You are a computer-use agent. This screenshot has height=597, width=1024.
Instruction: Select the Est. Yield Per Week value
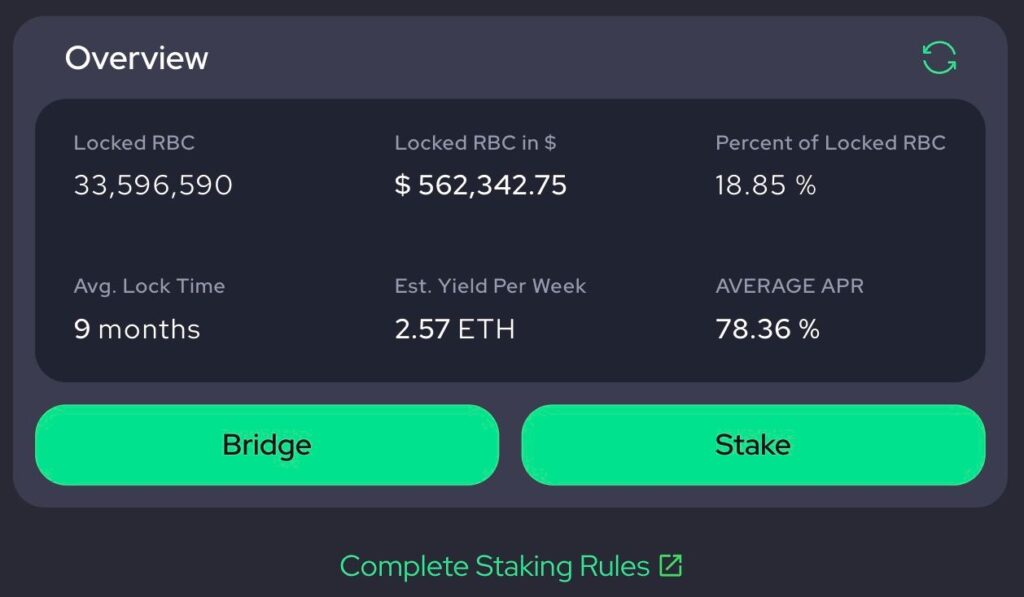click(x=452, y=328)
